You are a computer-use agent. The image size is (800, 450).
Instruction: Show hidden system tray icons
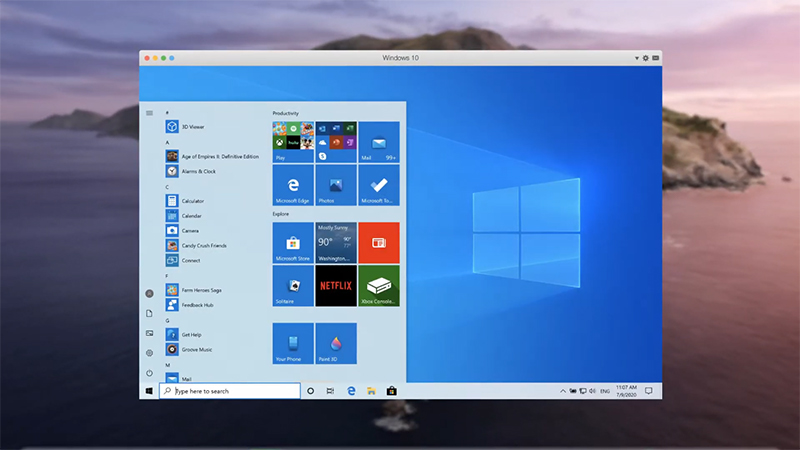[x=563, y=391]
